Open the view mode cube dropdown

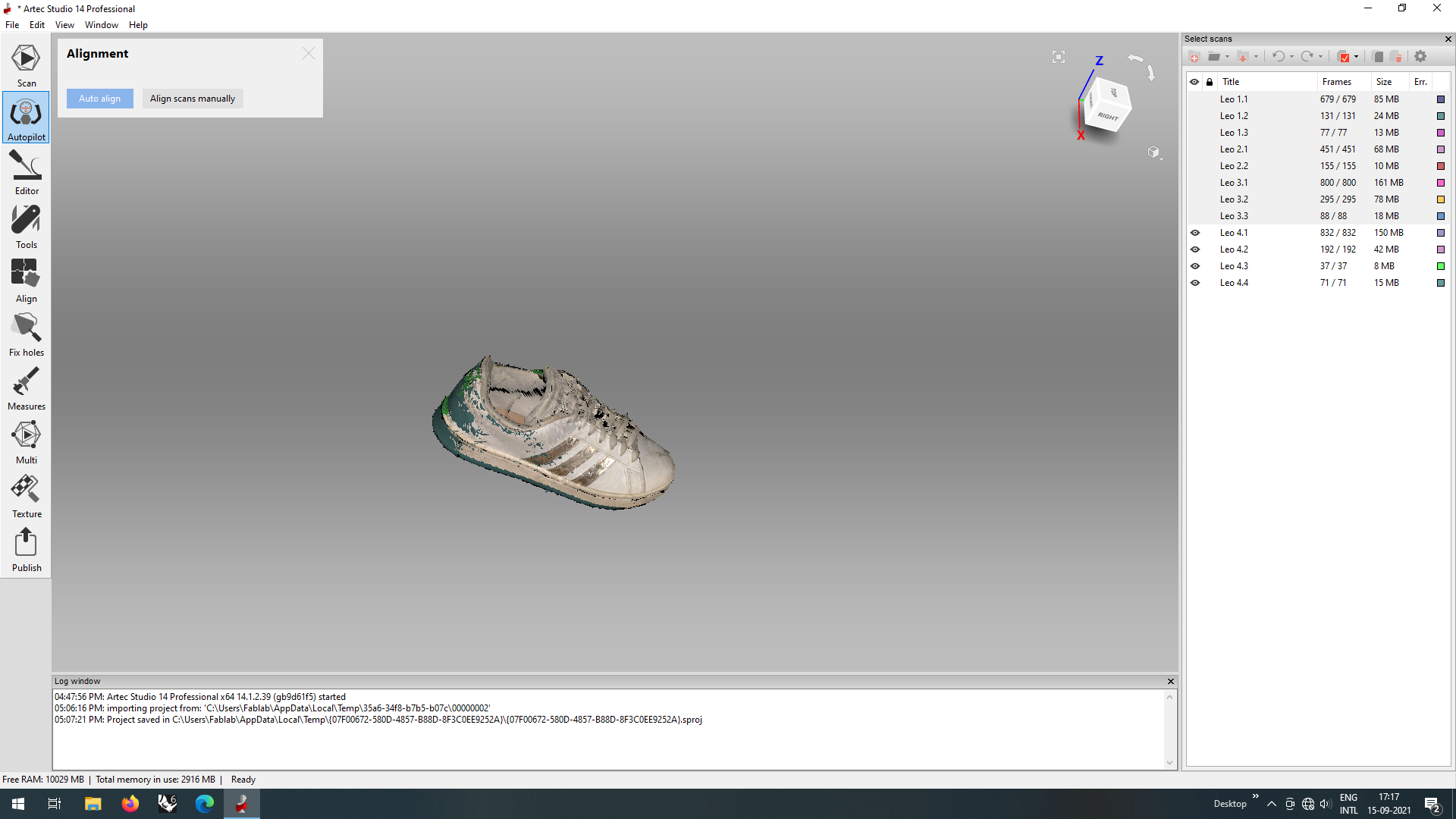pyautogui.click(x=1154, y=152)
